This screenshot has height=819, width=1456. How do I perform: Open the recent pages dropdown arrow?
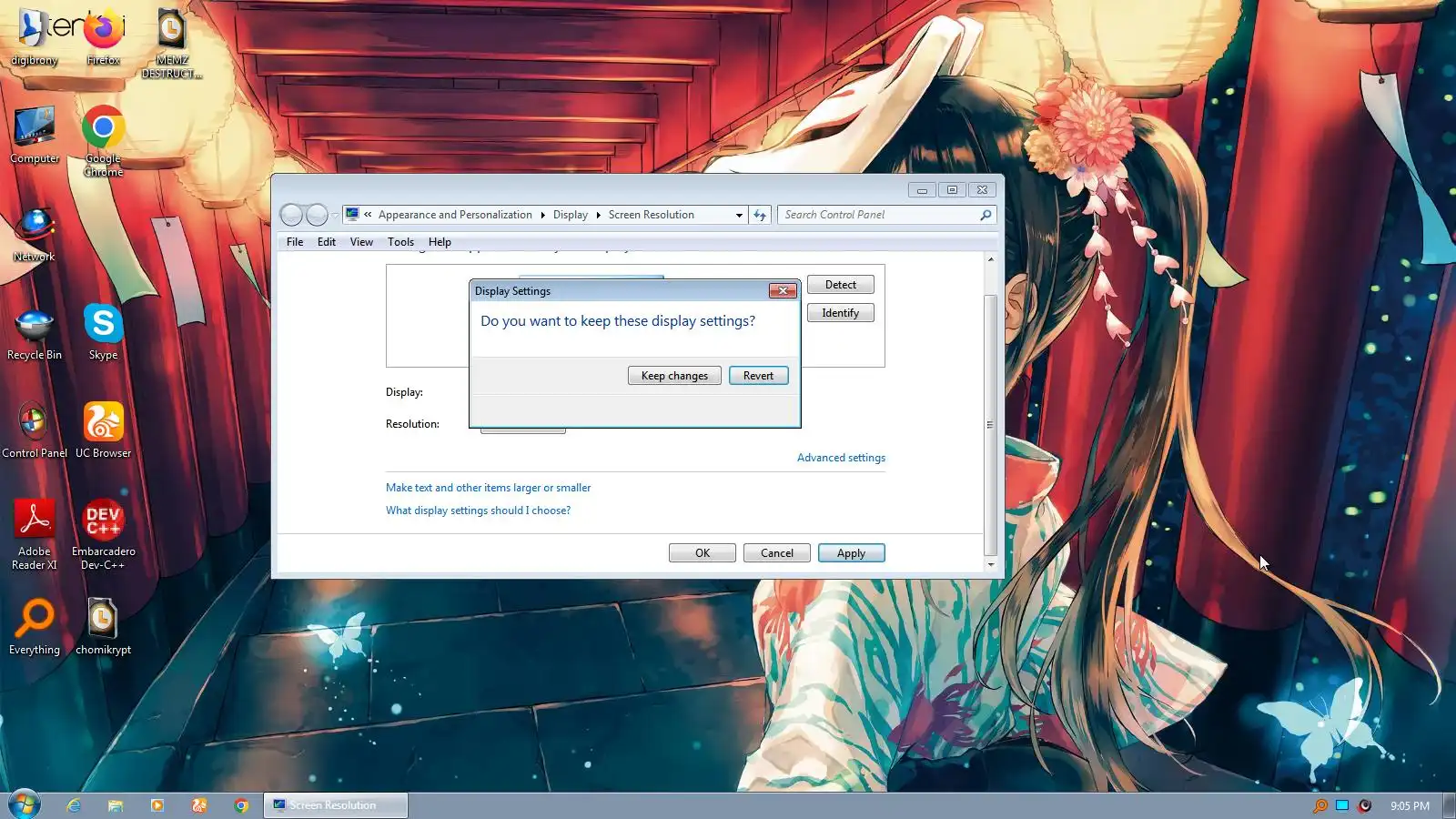click(x=335, y=215)
